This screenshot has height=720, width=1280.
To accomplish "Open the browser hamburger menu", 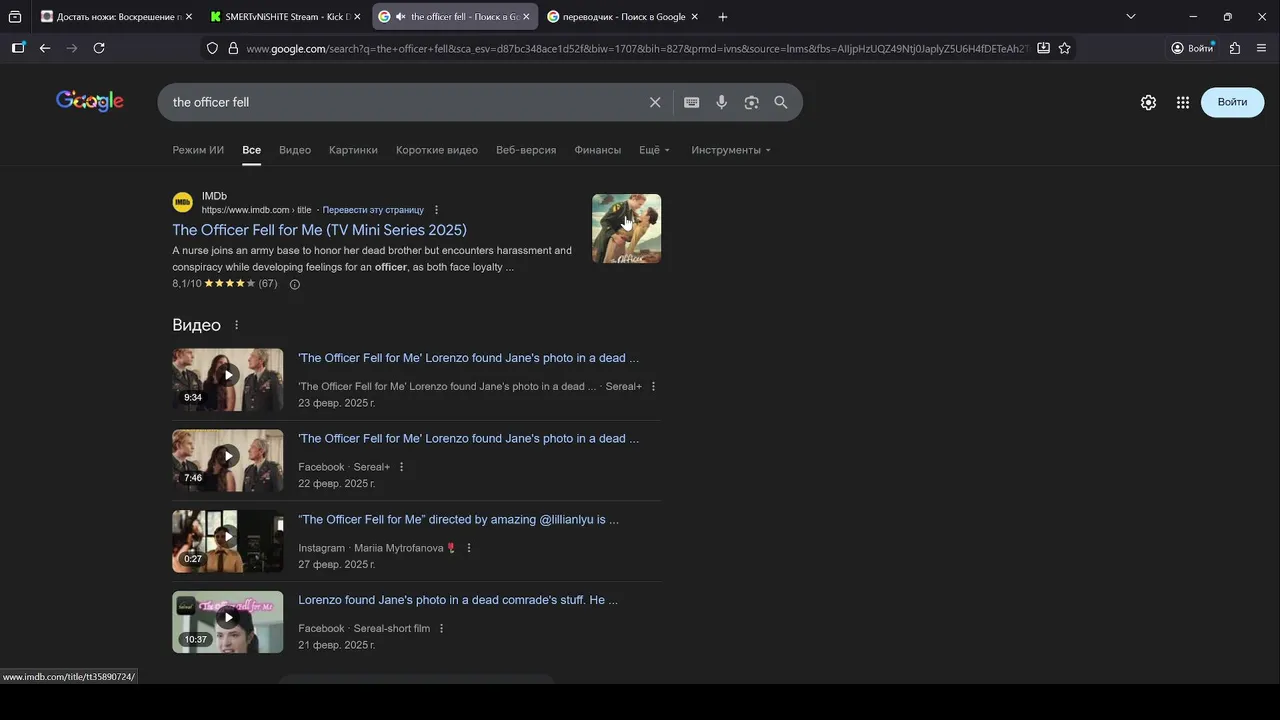I will [x=1261, y=48].
